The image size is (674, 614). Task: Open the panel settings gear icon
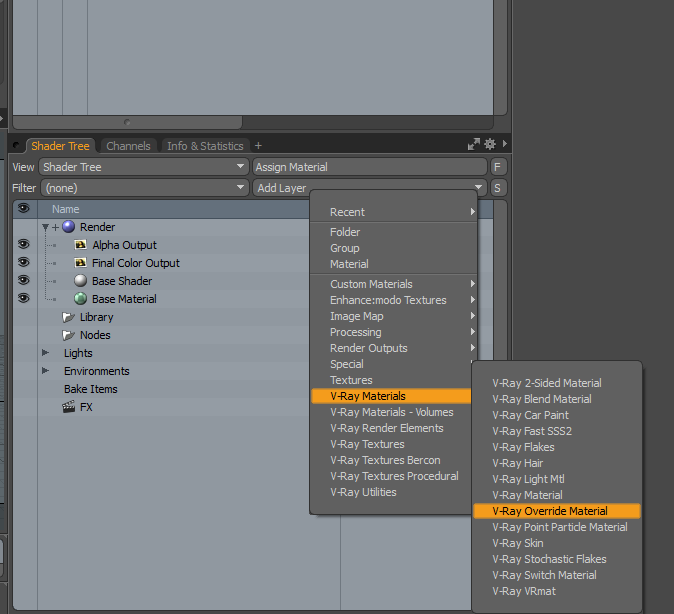490,144
